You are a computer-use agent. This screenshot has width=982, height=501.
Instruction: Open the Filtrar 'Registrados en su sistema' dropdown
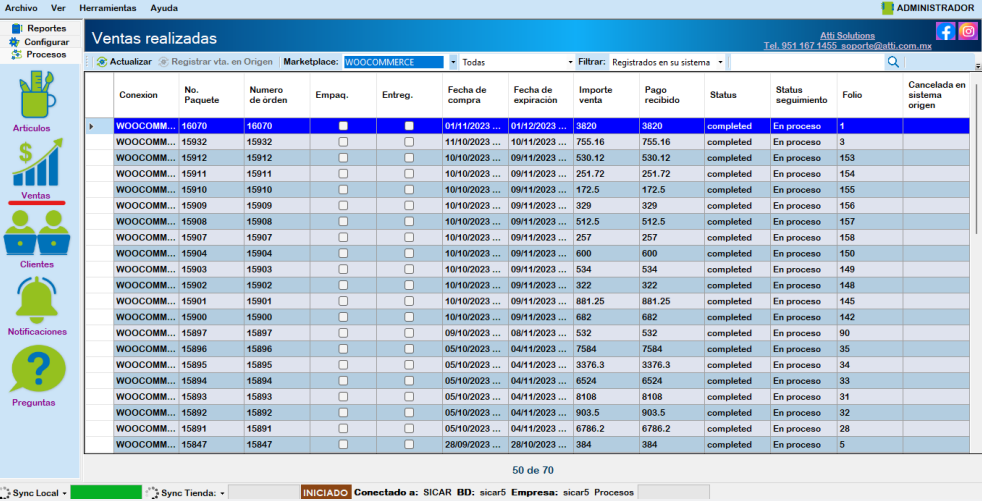(720, 62)
